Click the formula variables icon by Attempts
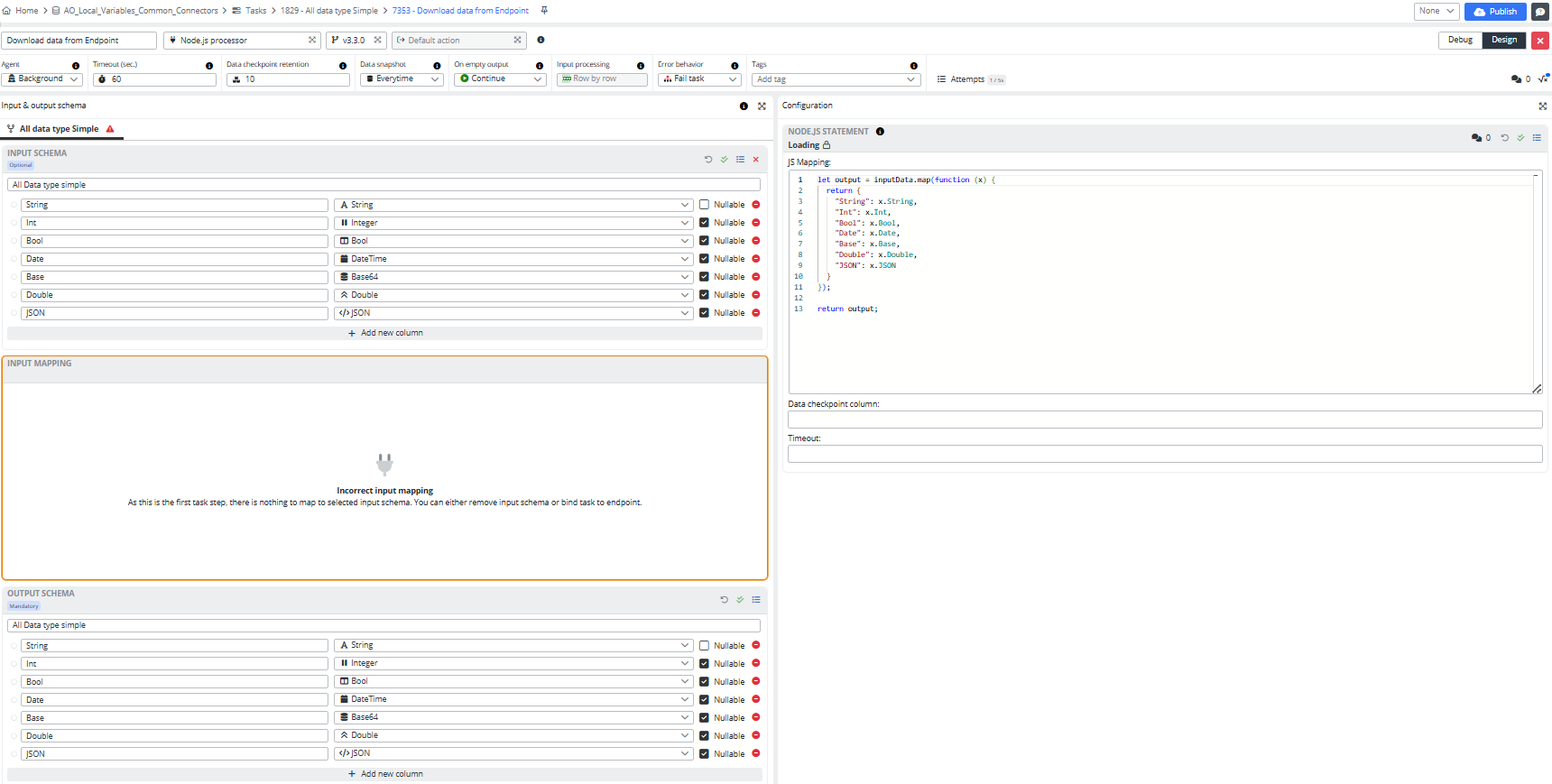Image resolution: width=1552 pixels, height=784 pixels. click(1543, 79)
